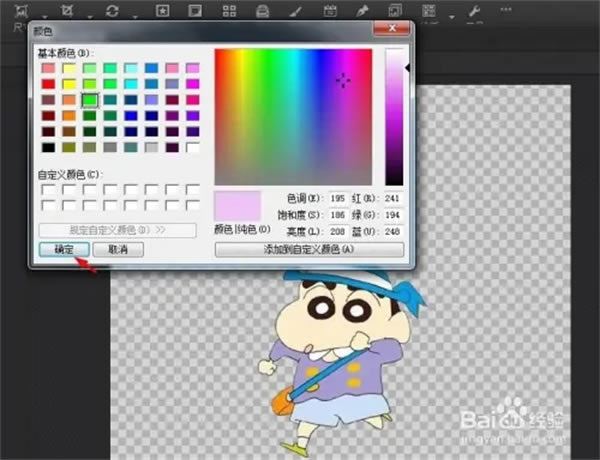Image resolution: width=600 pixels, height=460 pixels.
Task: Select the resize (尺寸) tool icon
Action: tap(21, 11)
